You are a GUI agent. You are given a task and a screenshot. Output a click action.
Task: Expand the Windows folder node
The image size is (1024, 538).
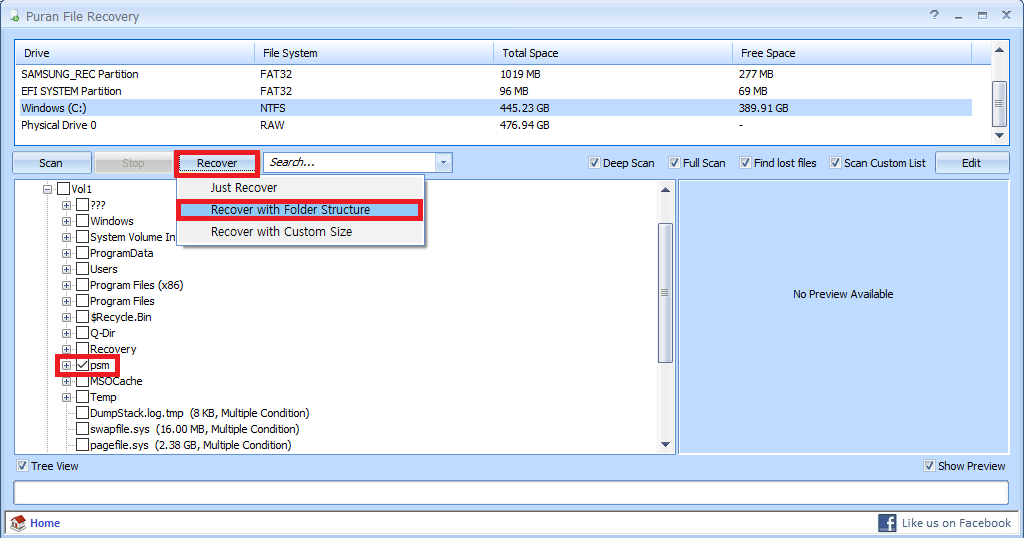pyautogui.click(x=67, y=221)
